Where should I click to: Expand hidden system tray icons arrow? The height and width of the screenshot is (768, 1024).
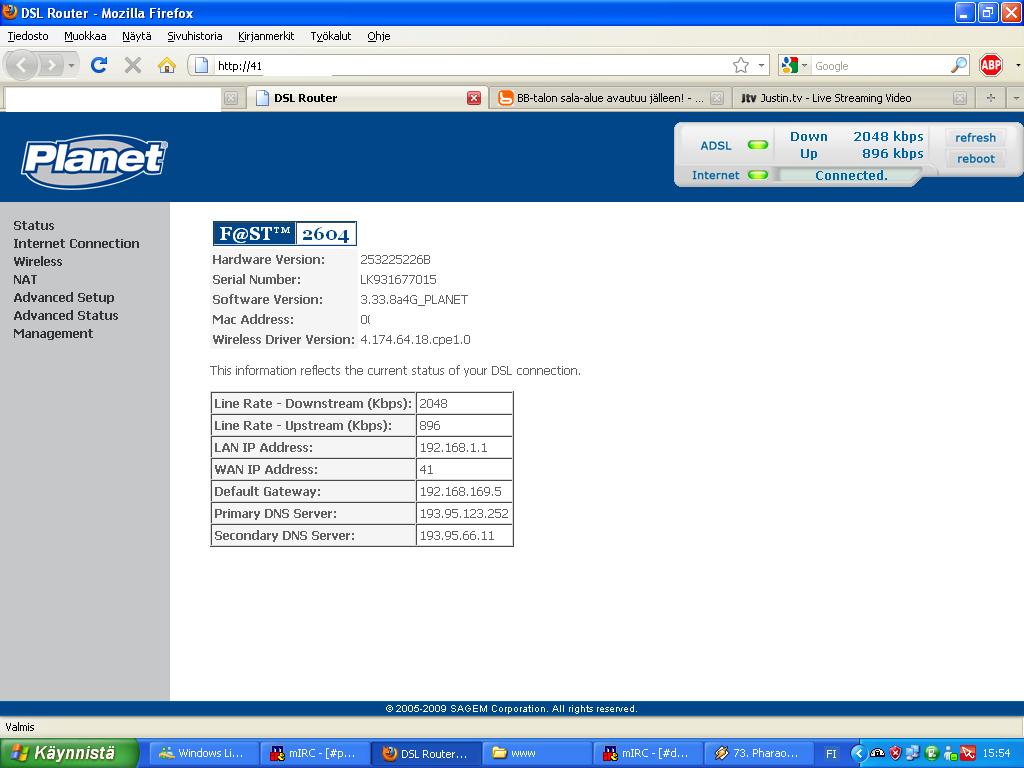[x=859, y=754]
